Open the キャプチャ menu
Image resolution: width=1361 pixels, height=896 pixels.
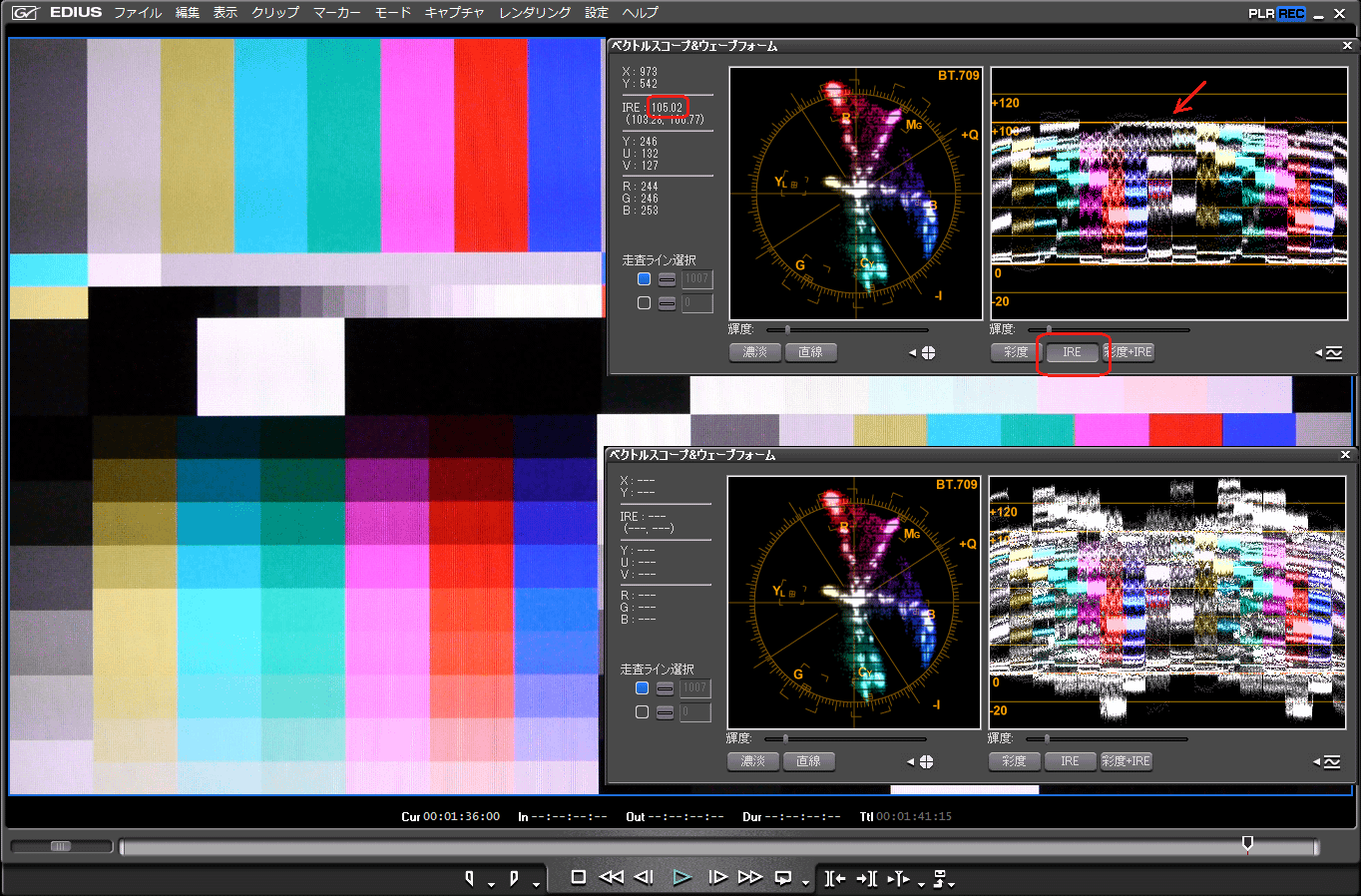454,13
